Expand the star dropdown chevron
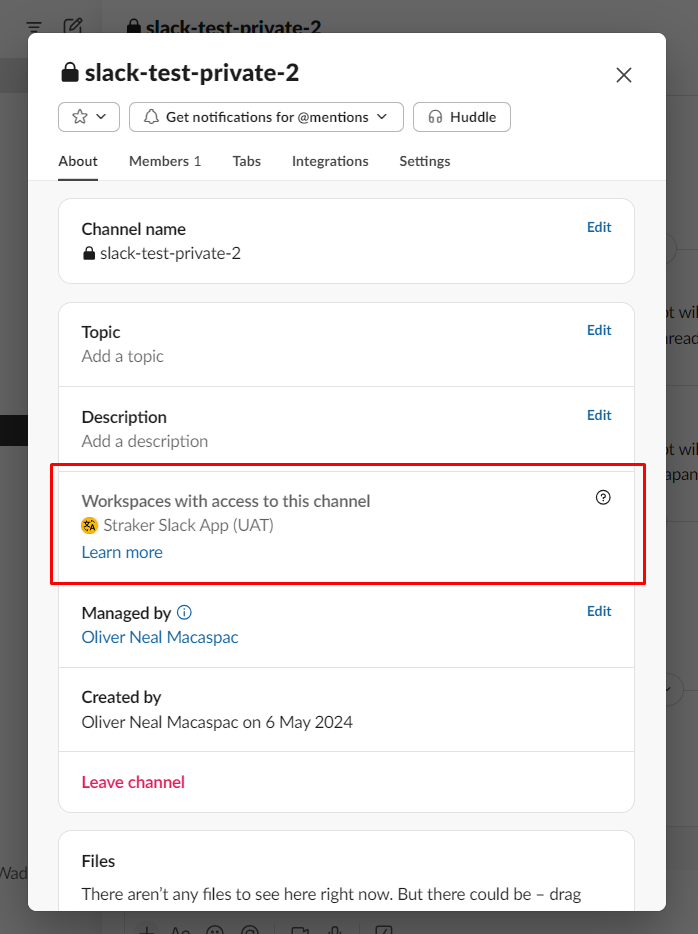 tap(101, 117)
